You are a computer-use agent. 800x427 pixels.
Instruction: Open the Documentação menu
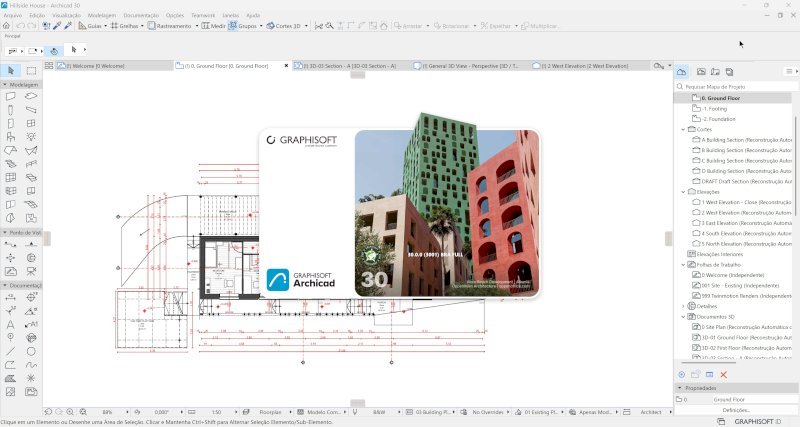pos(141,15)
